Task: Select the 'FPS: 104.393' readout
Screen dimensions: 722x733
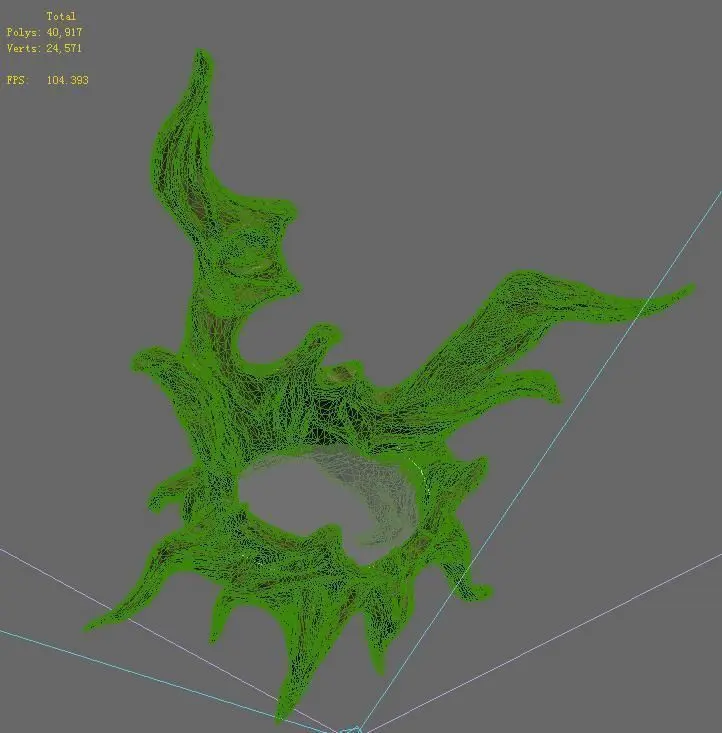Action: tap(47, 80)
